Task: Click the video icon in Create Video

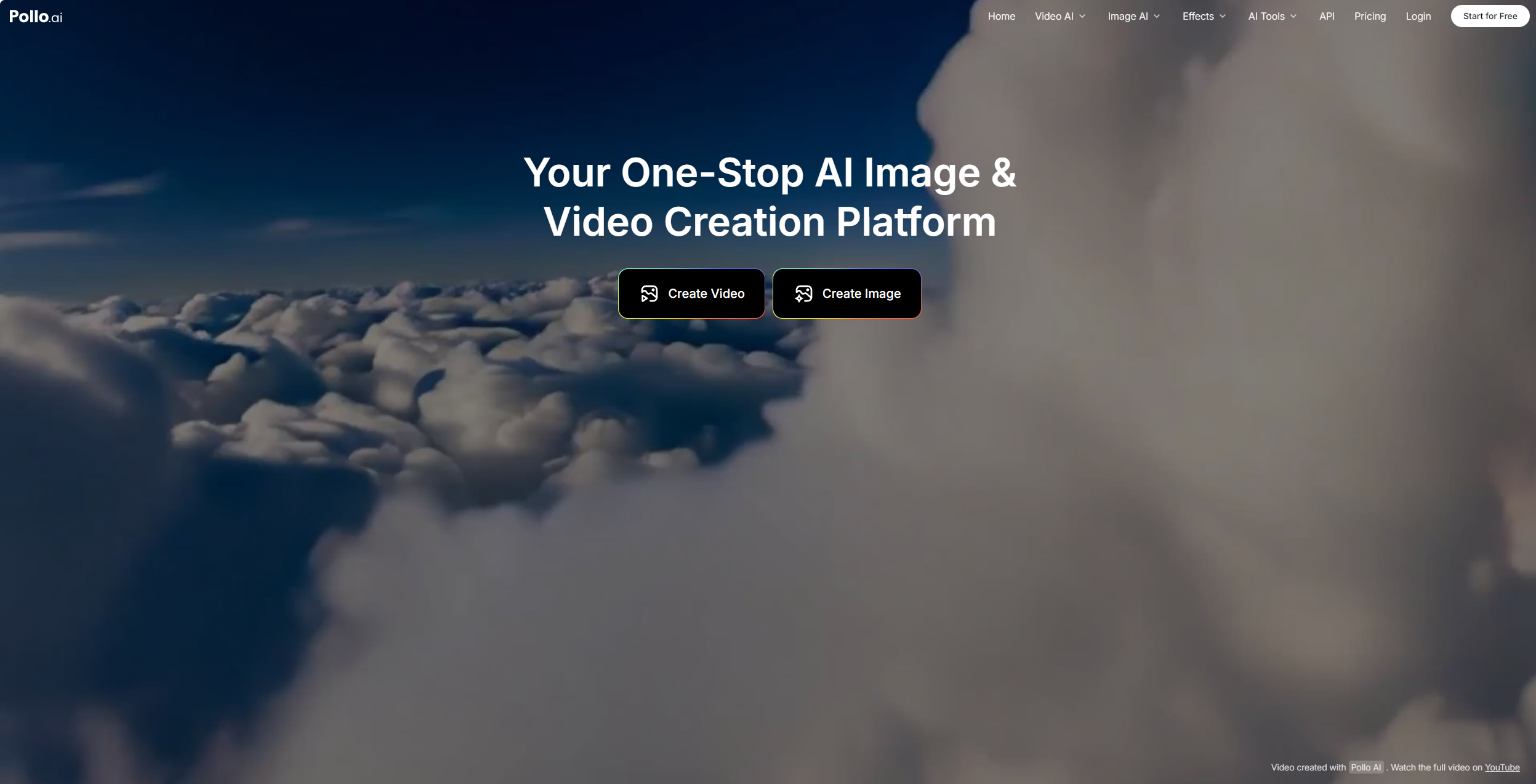Action: (649, 294)
